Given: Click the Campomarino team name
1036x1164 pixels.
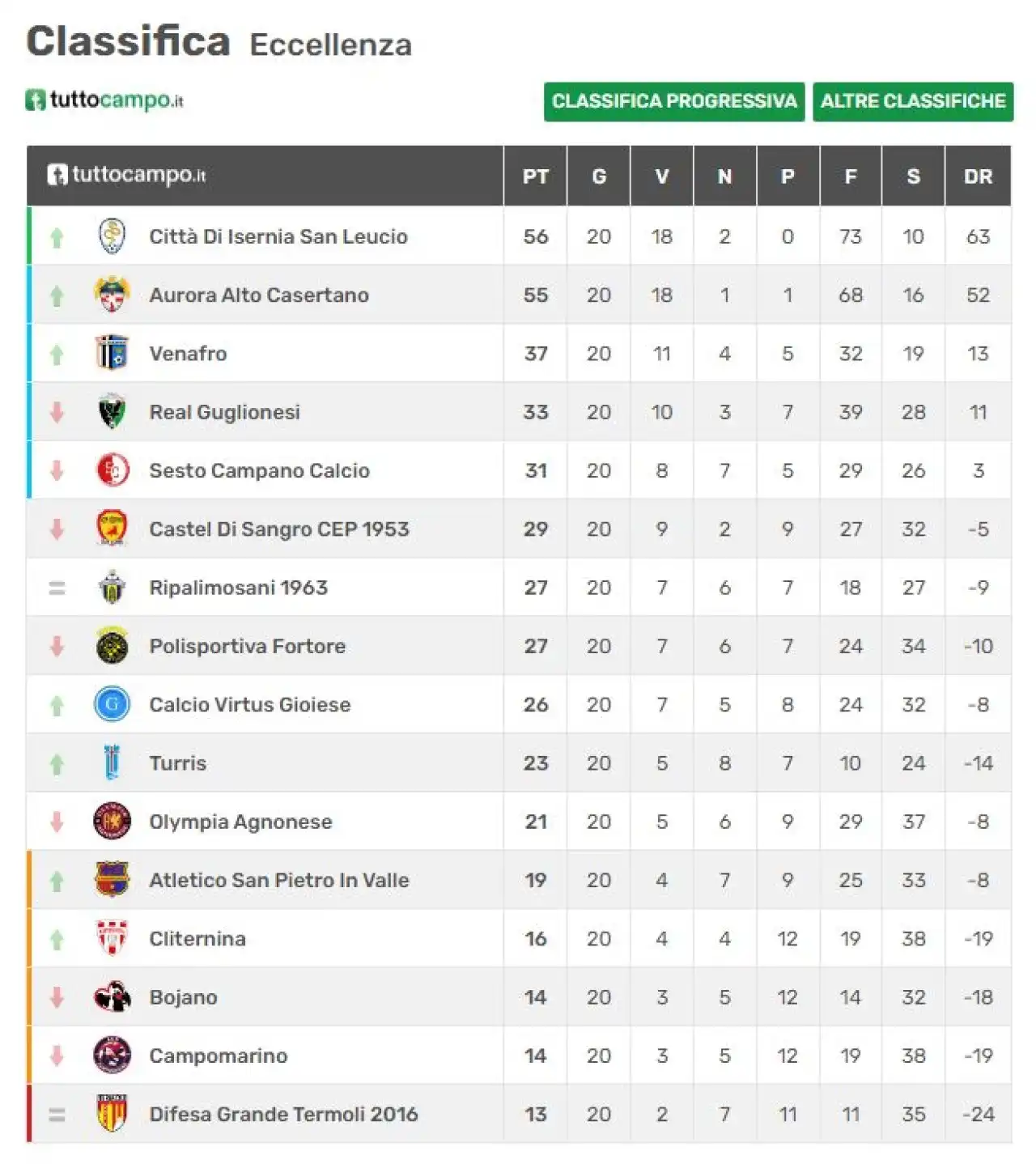Looking at the screenshot, I should pyautogui.click(x=219, y=1056).
